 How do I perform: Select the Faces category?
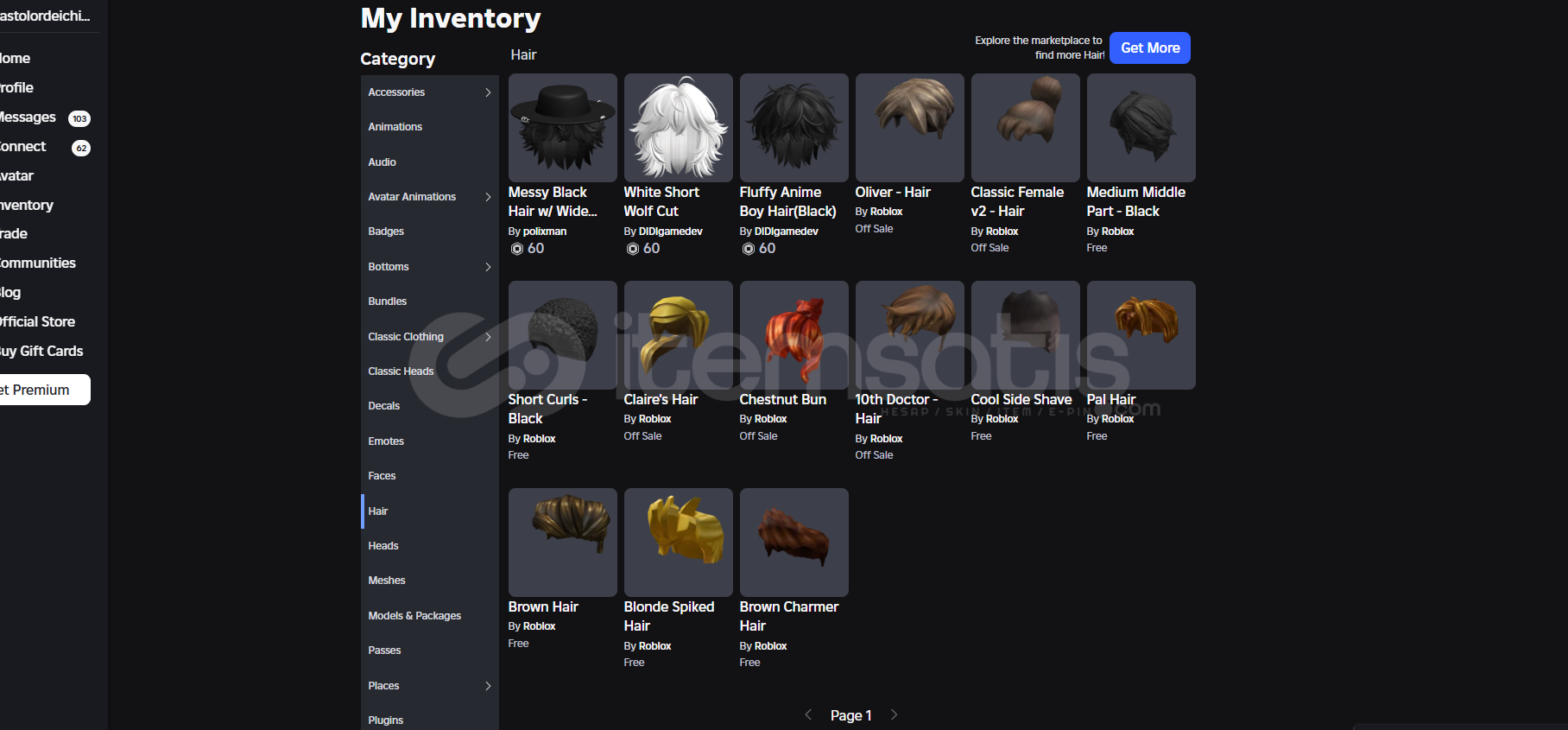(x=430, y=476)
